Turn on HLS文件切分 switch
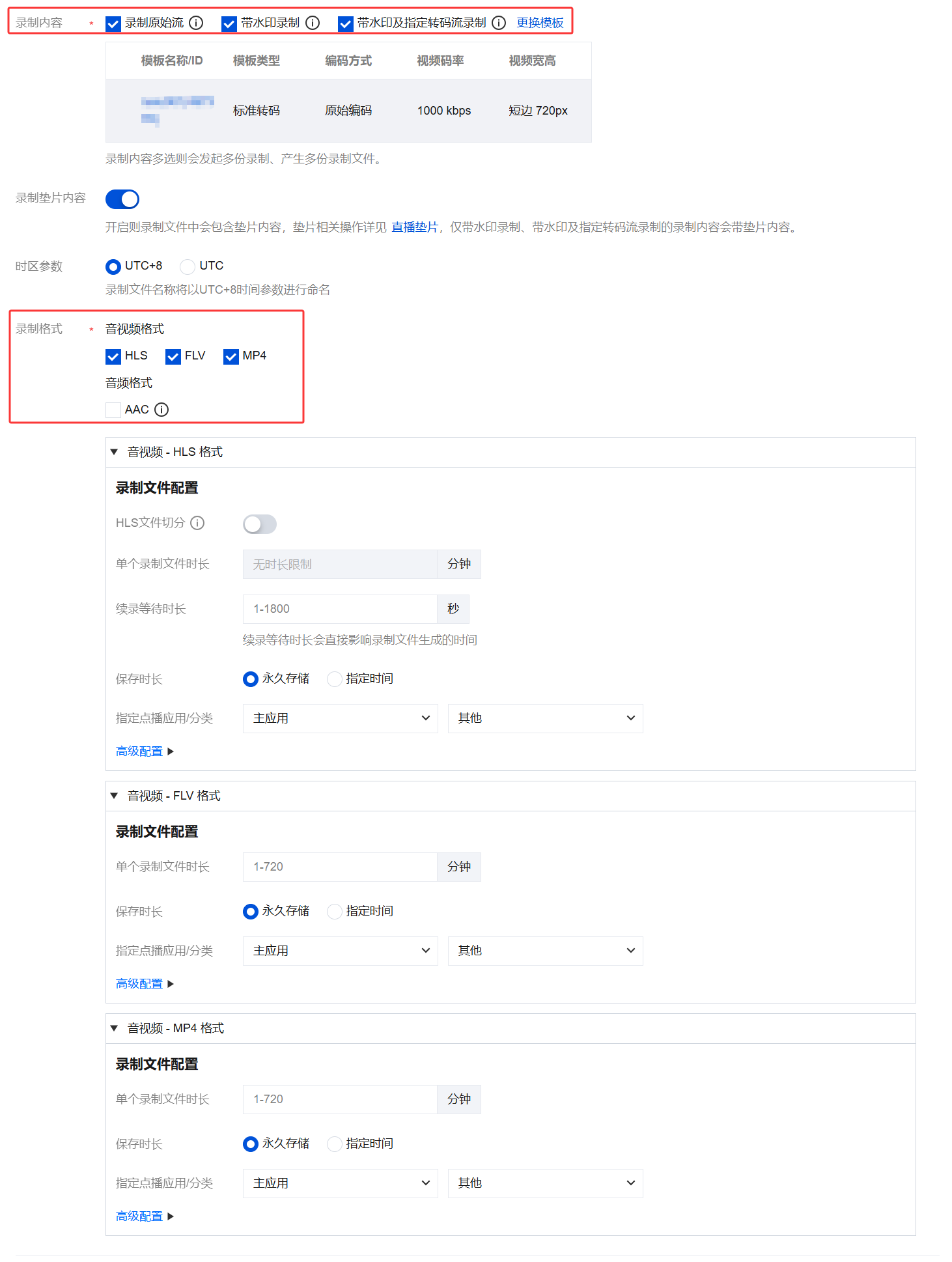Screen dimensions: 952x1262 pos(260,524)
